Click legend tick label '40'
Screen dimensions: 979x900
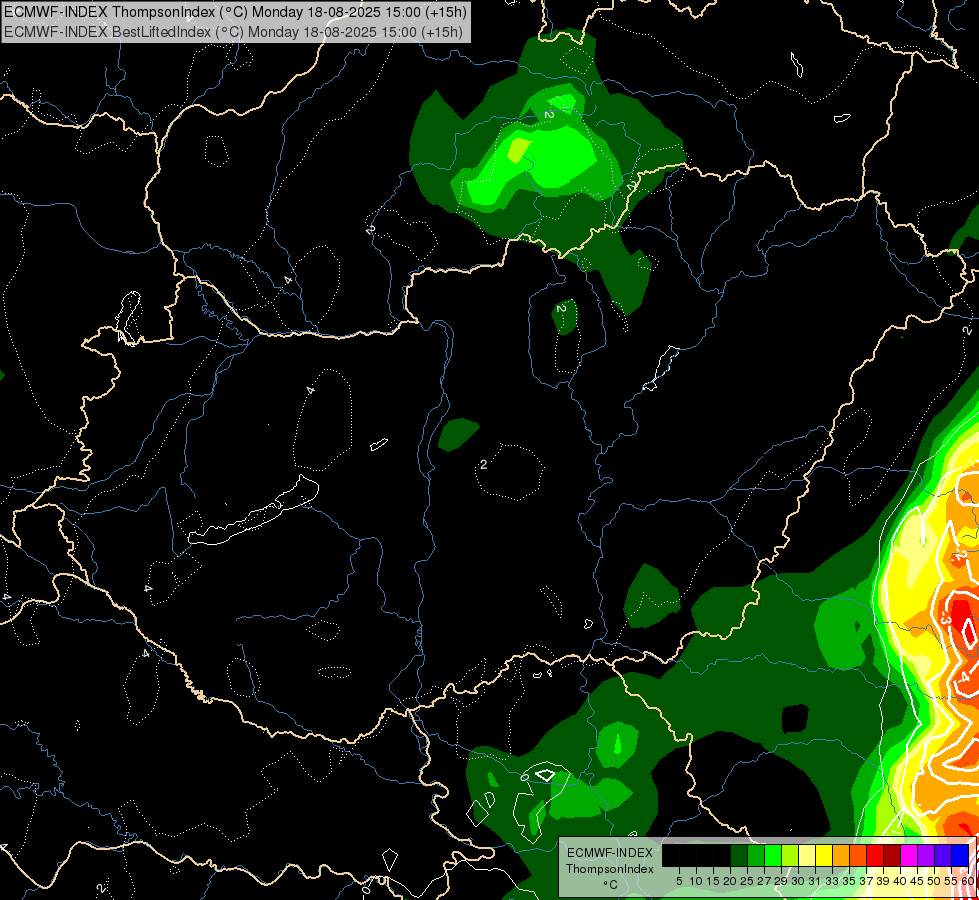[x=901, y=881]
